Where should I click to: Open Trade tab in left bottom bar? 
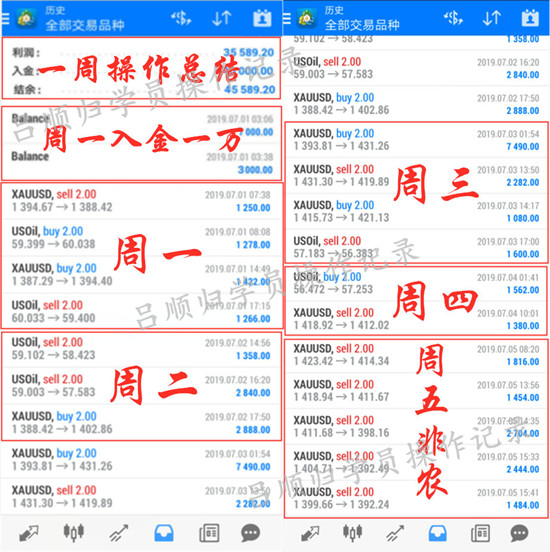pyautogui.click(x=119, y=533)
